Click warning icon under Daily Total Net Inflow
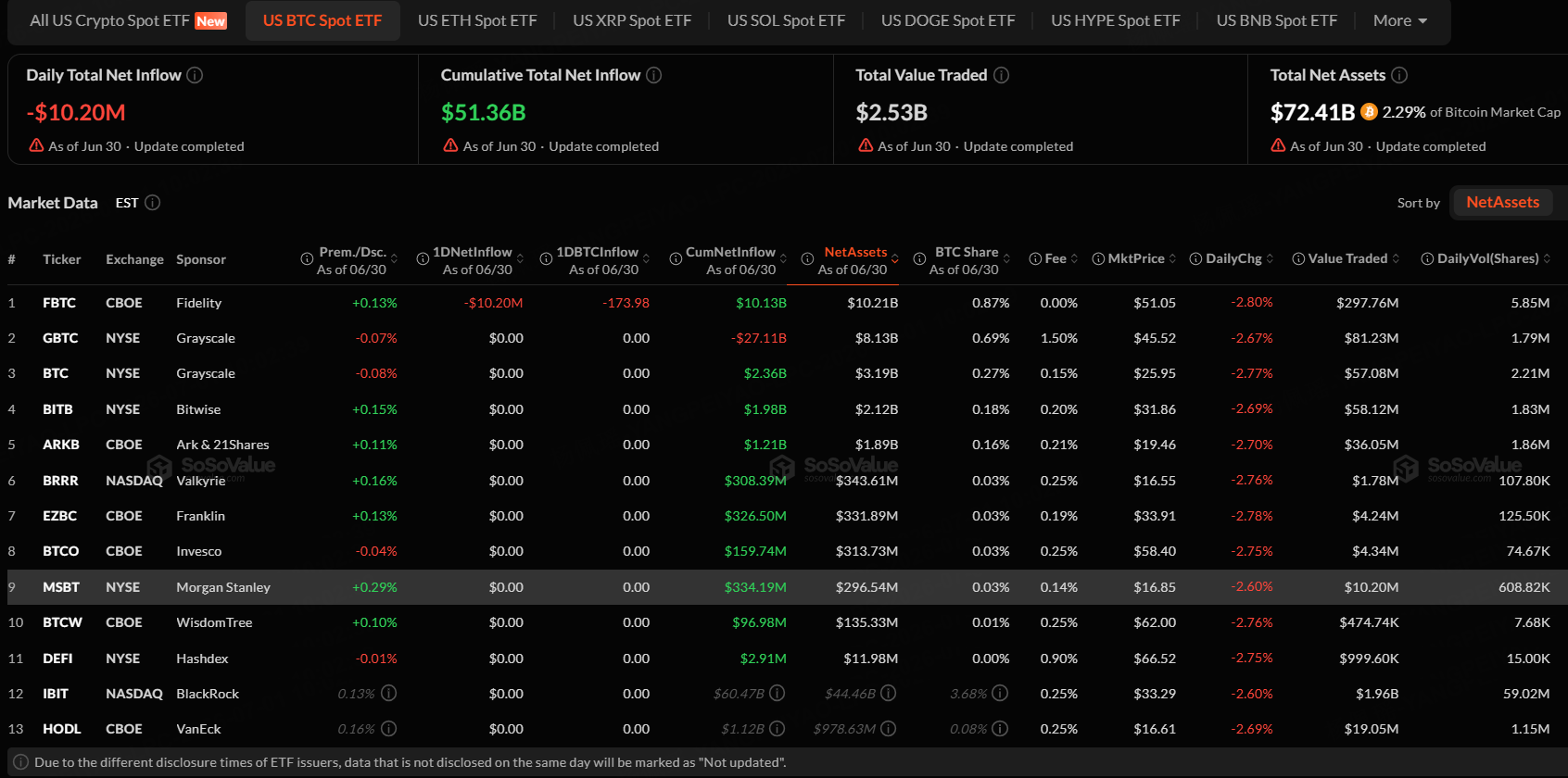This screenshot has height=778, width=1568. tap(36, 145)
